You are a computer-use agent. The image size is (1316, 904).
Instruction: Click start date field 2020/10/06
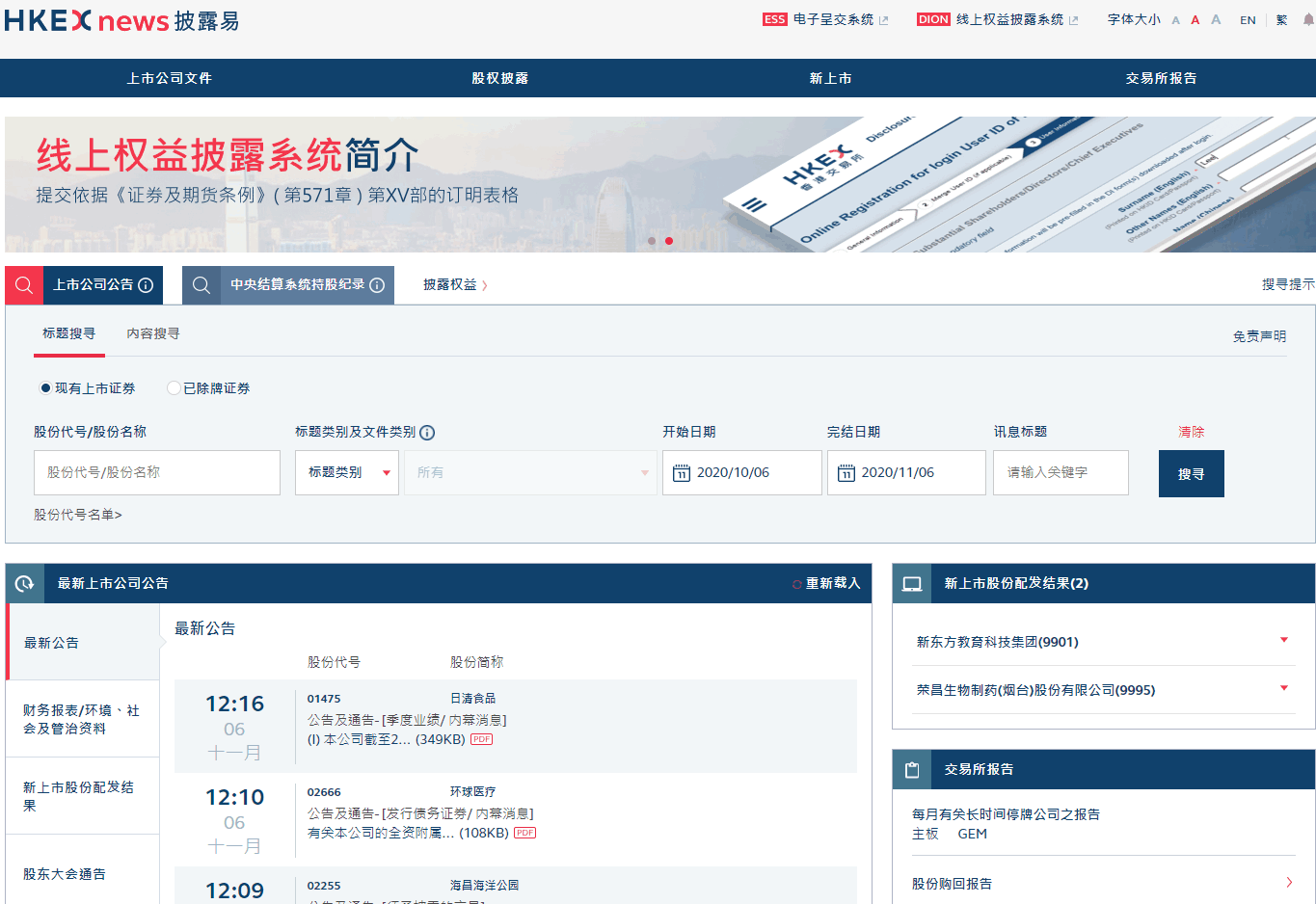(742, 472)
